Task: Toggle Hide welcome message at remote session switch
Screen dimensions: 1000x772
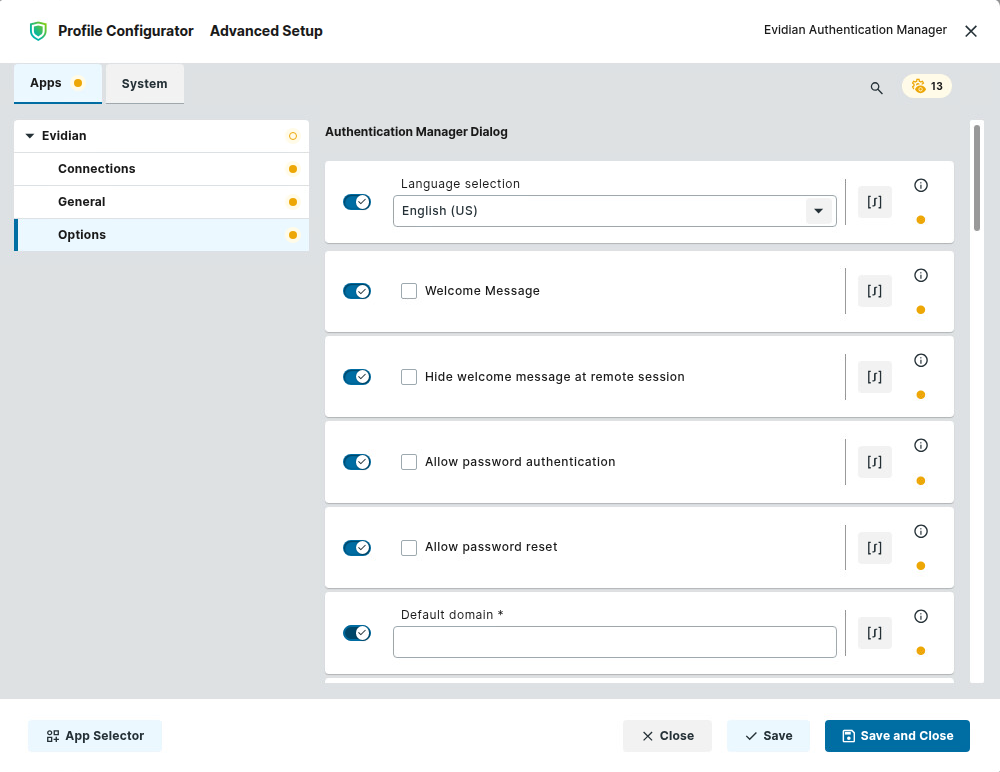Action: pos(357,376)
